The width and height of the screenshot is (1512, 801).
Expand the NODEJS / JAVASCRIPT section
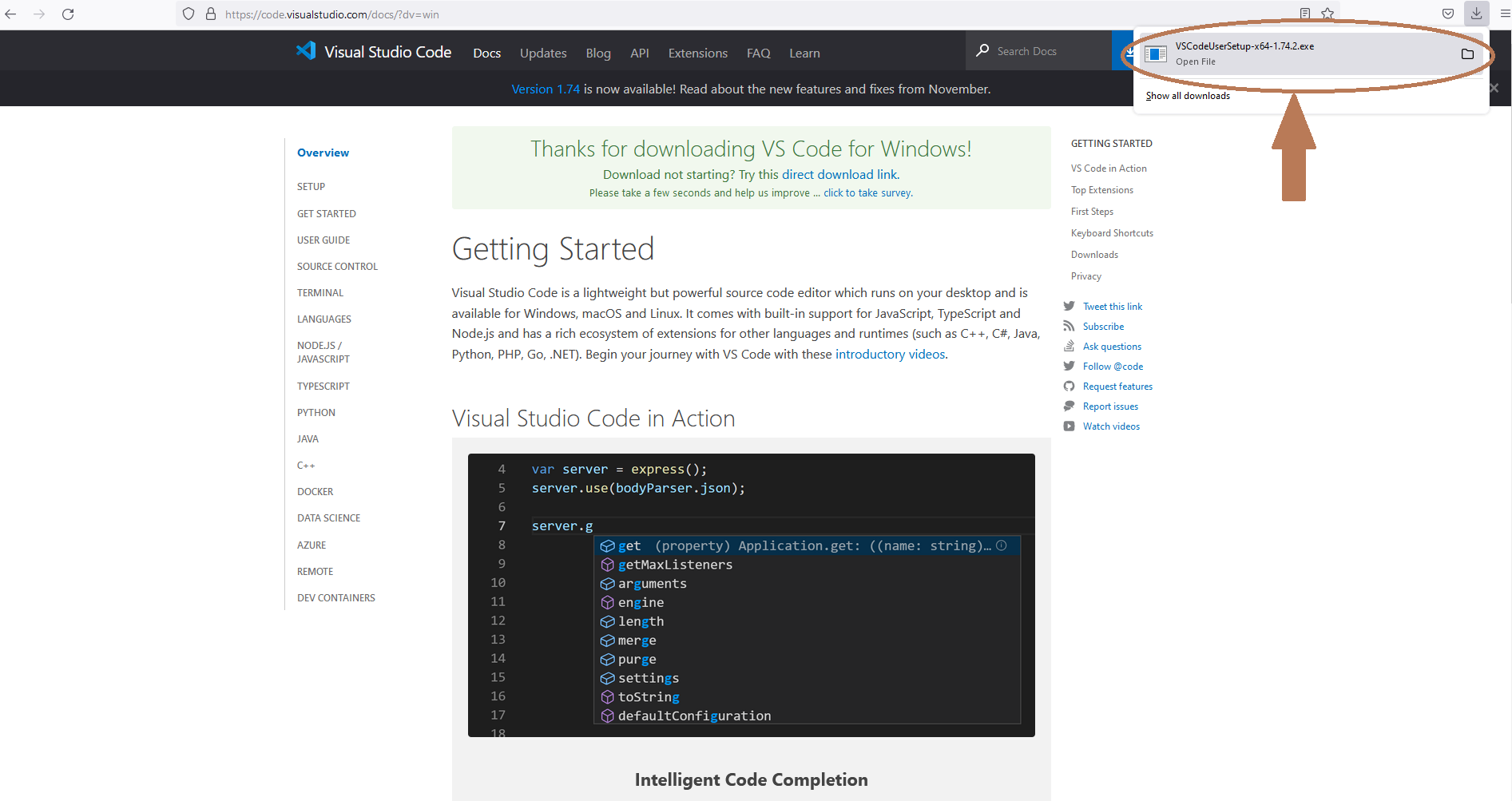[x=323, y=352]
